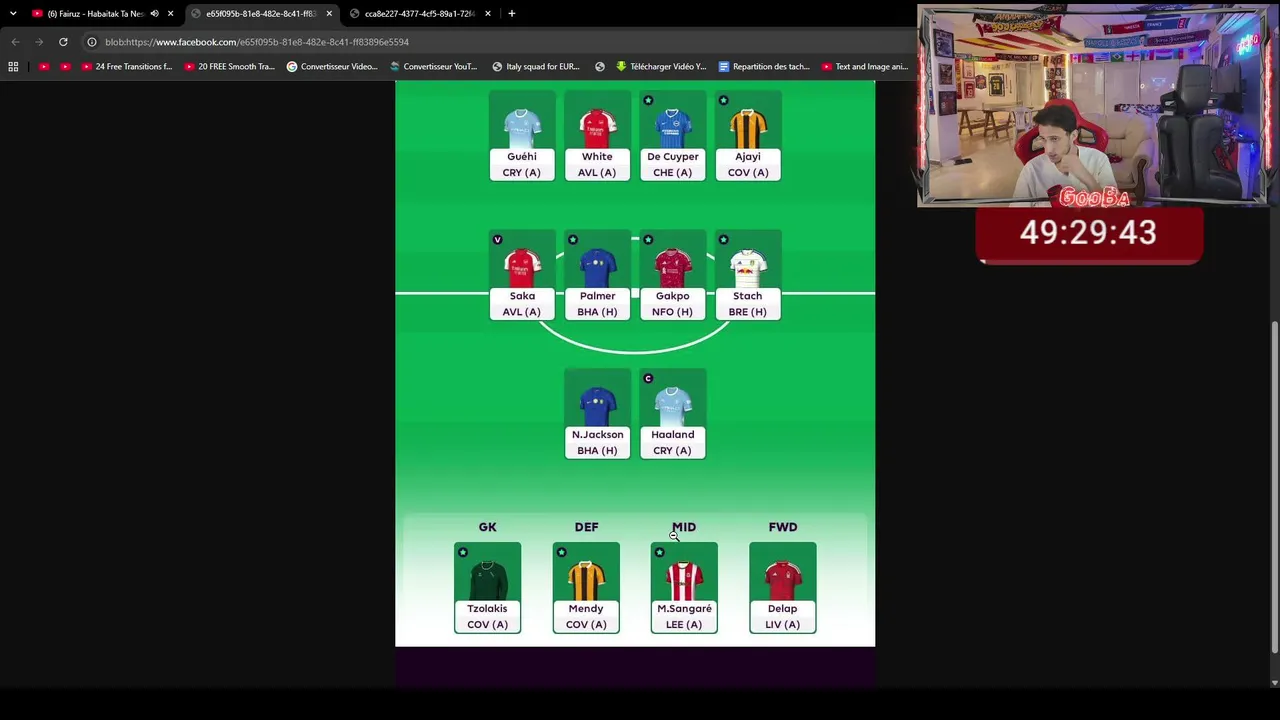Screen dimensions: 1280x720
Task: Select the Gakpo player card
Action: 672,275
